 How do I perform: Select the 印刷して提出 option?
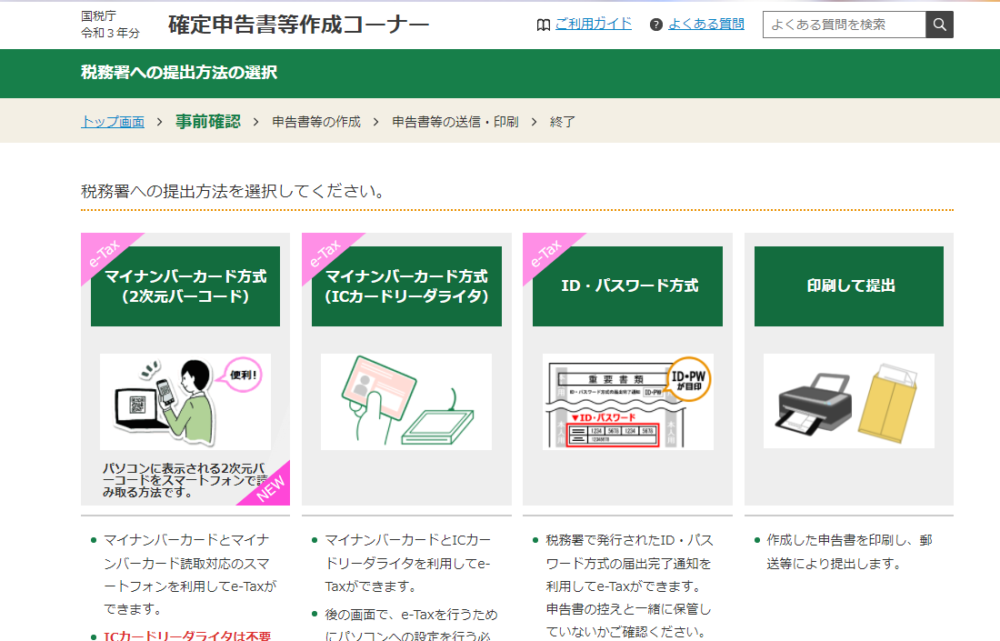pyautogui.click(x=848, y=284)
